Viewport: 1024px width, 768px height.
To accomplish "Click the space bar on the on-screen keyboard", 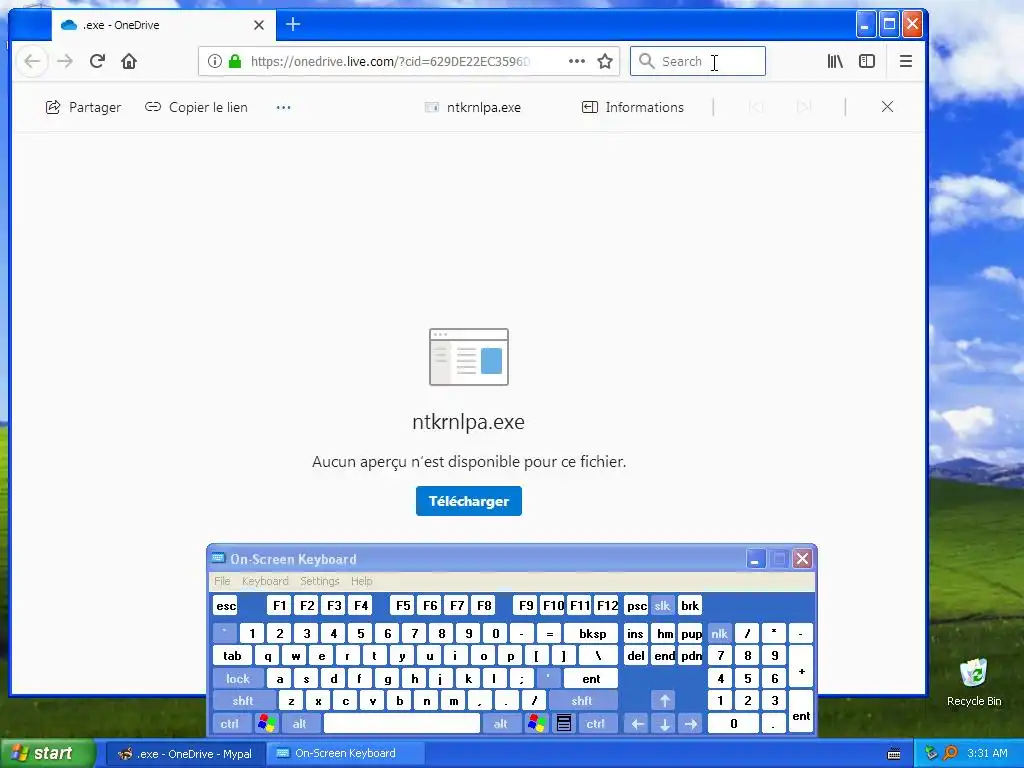I will (402, 724).
